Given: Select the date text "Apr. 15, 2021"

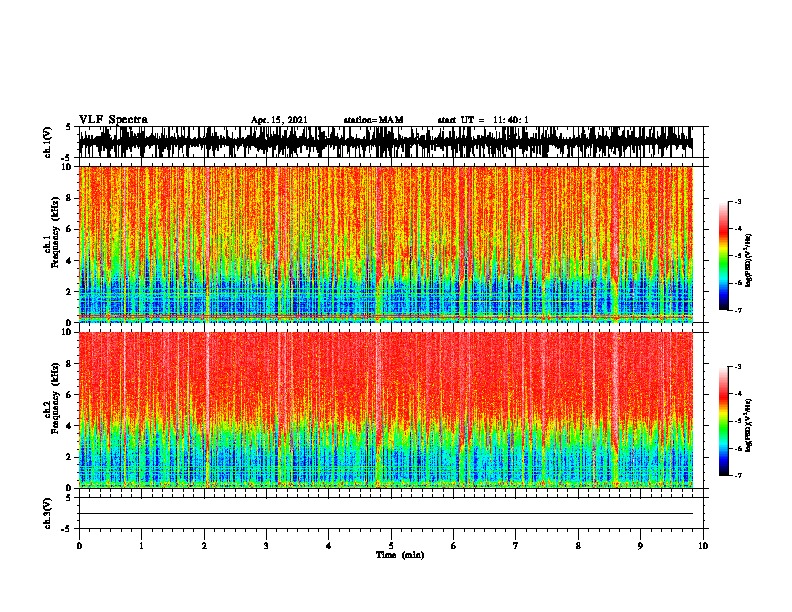Looking at the screenshot, I should coord(279,120).
